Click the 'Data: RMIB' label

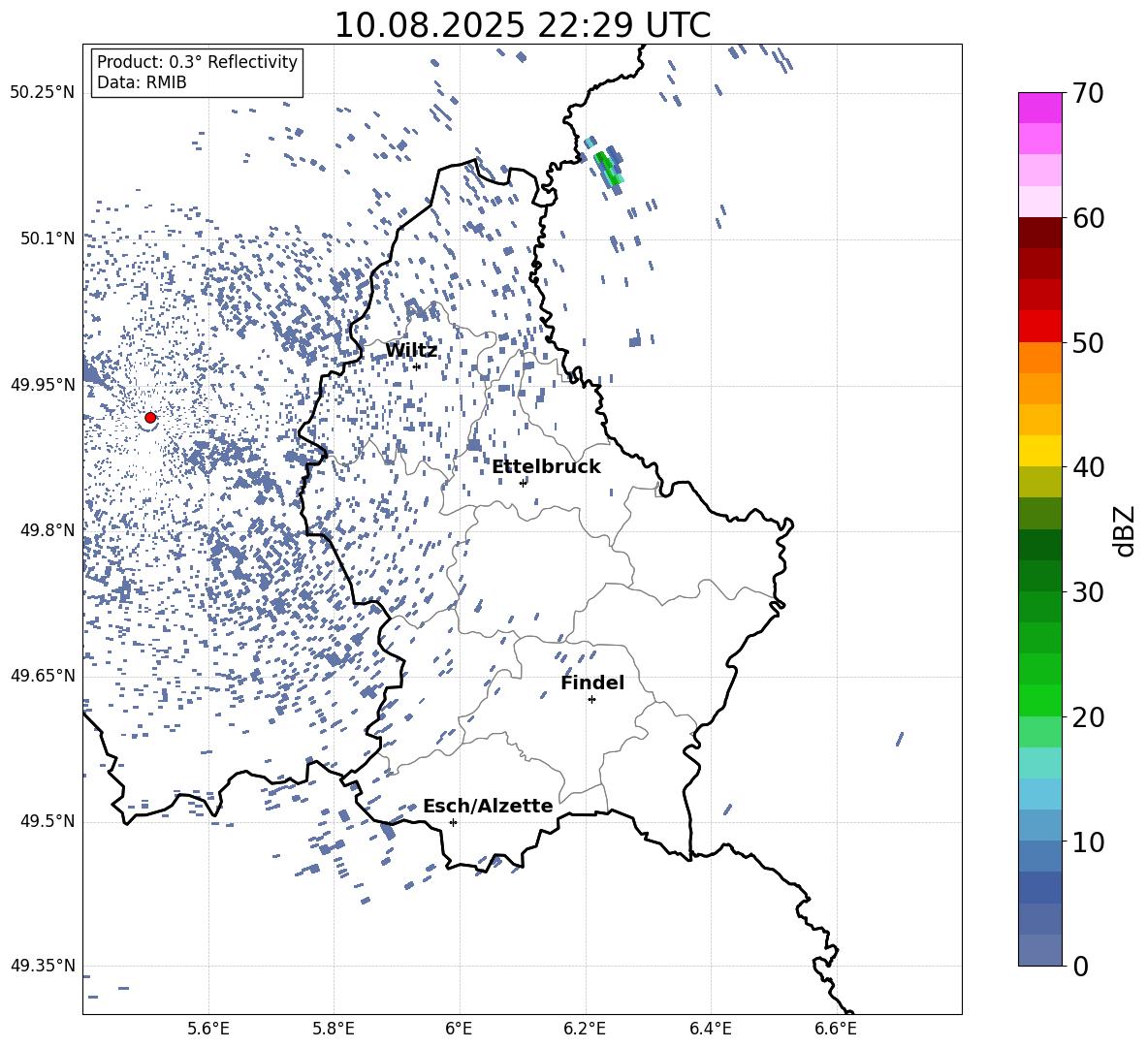click(142, 82)
